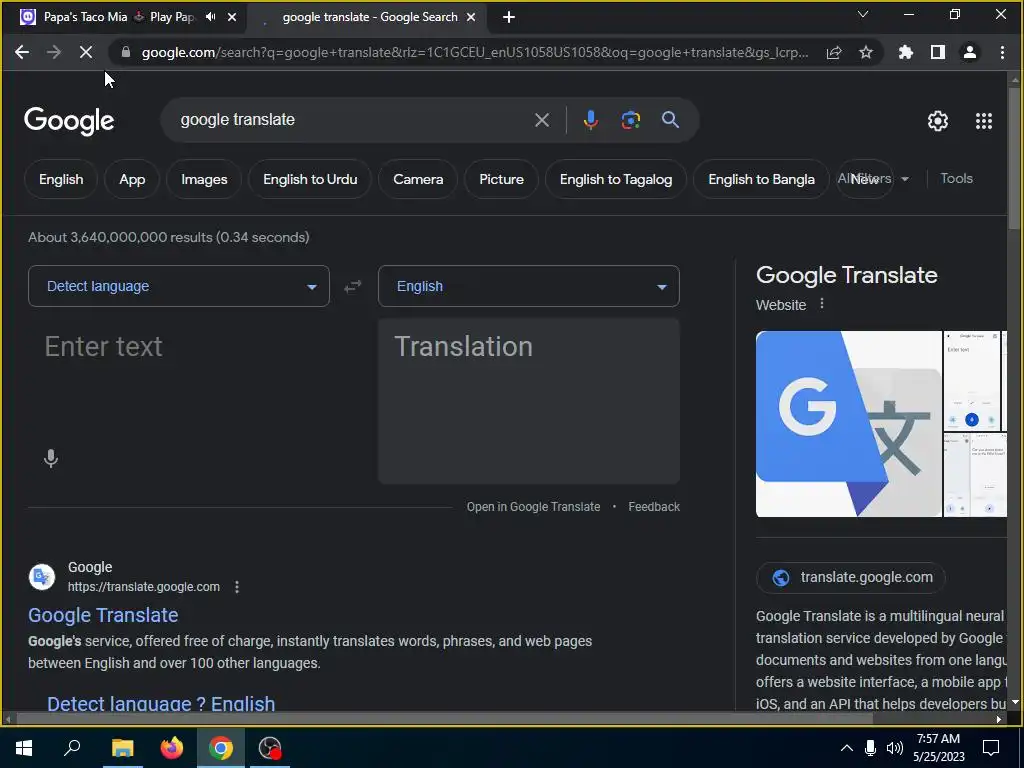Open Chrome profile avatar menu
This screenshot has height=768, width=1024.
pyautogui.click(x=970, y=52)
